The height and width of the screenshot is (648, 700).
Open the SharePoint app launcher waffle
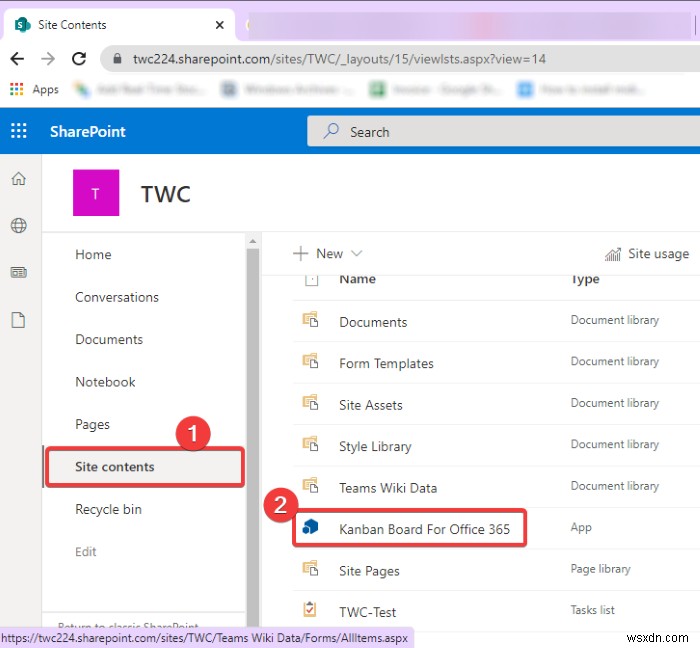18,131
